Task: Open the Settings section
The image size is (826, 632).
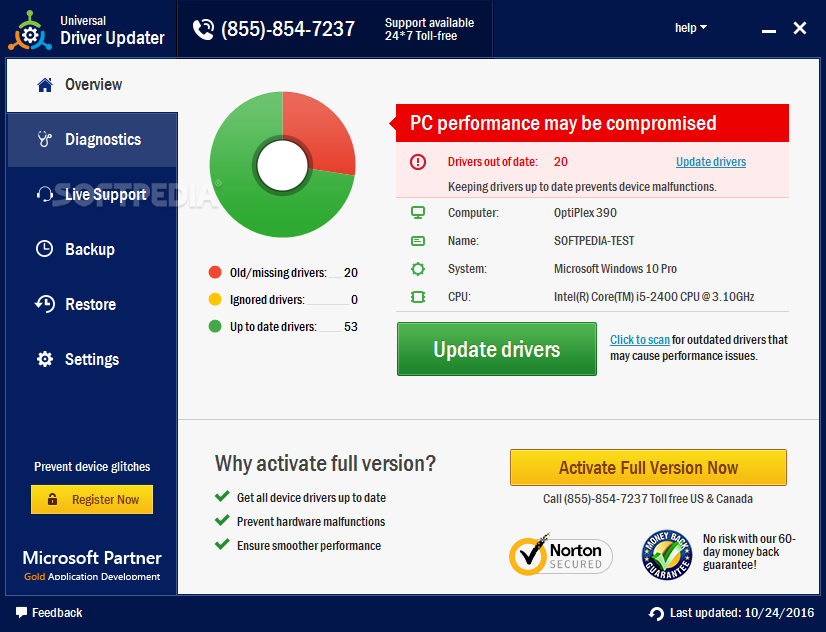Action: point(92,359)
